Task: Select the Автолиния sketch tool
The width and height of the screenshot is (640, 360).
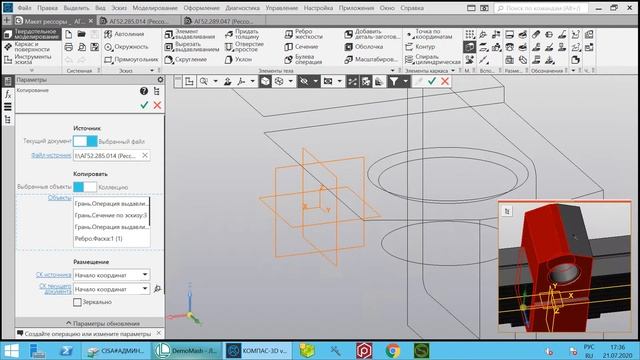Action: pos(124,34)
